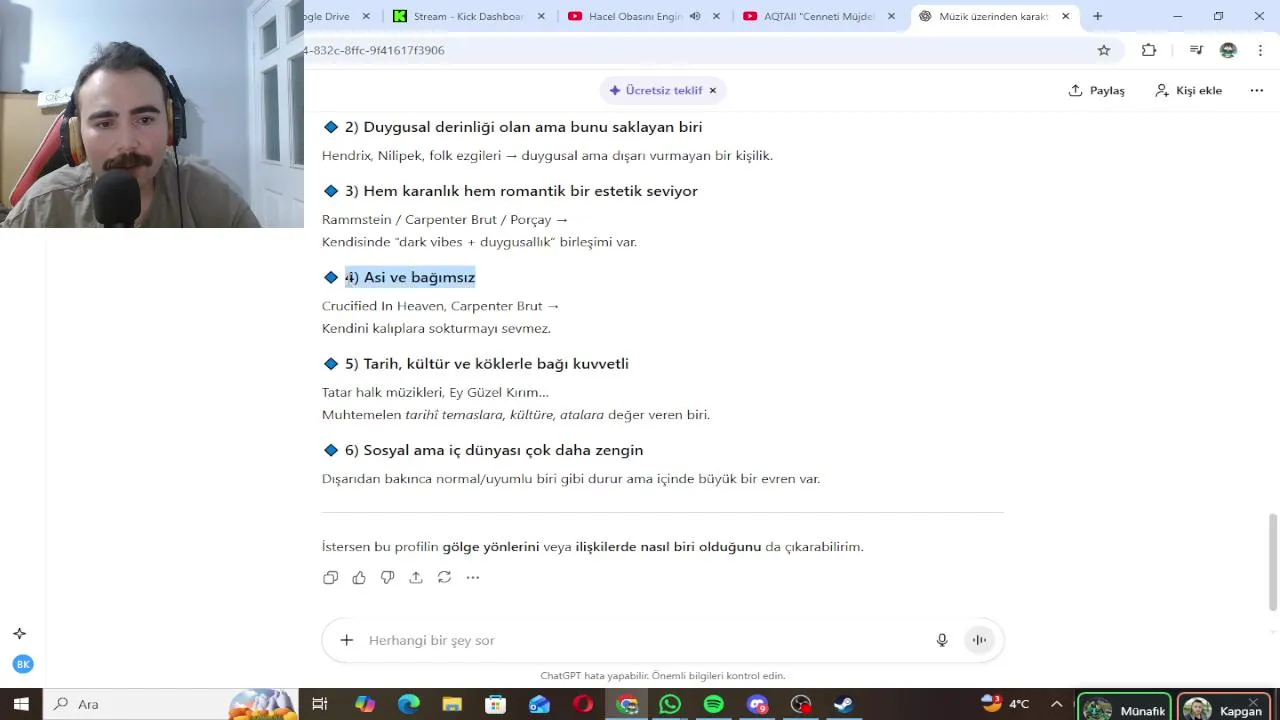This screenshot has width=1280, height=720.
Task: Attach a file with plus icon
Action: pos(346,640)
